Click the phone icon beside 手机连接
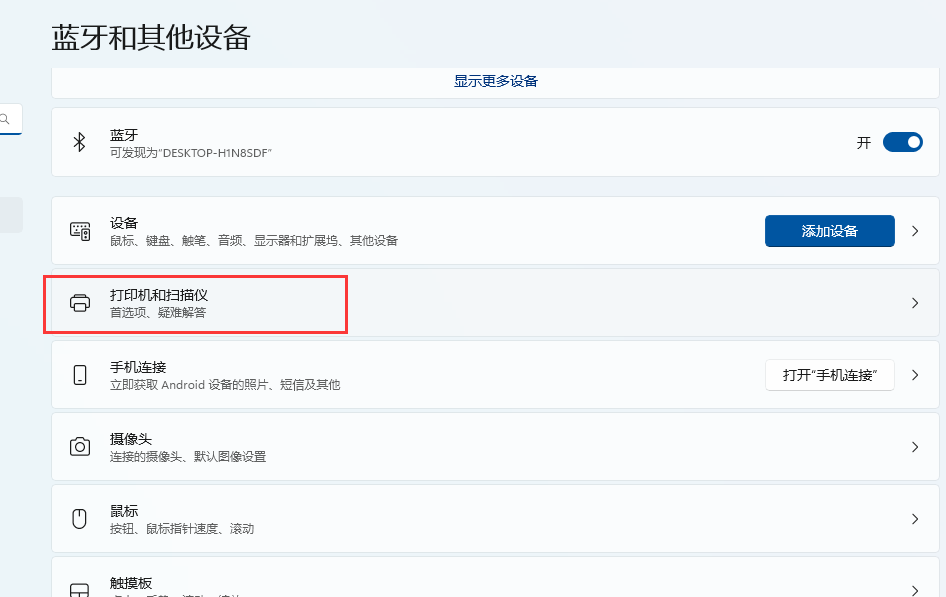 pyautogui.click(x=80, y=375)
